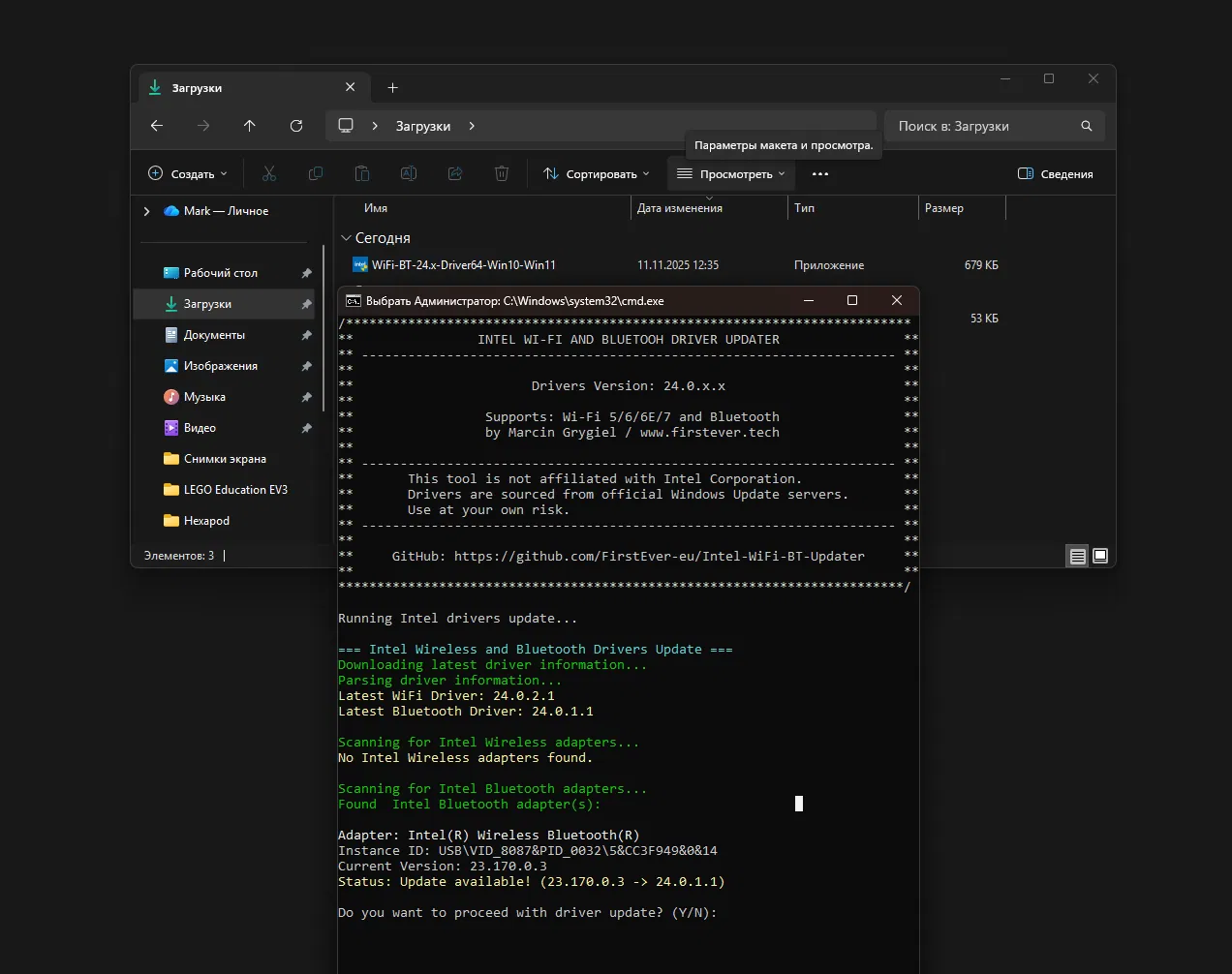1232x974 pixels.
Task: Open the Создать dropdown menu
Action: tap(188, 174)
